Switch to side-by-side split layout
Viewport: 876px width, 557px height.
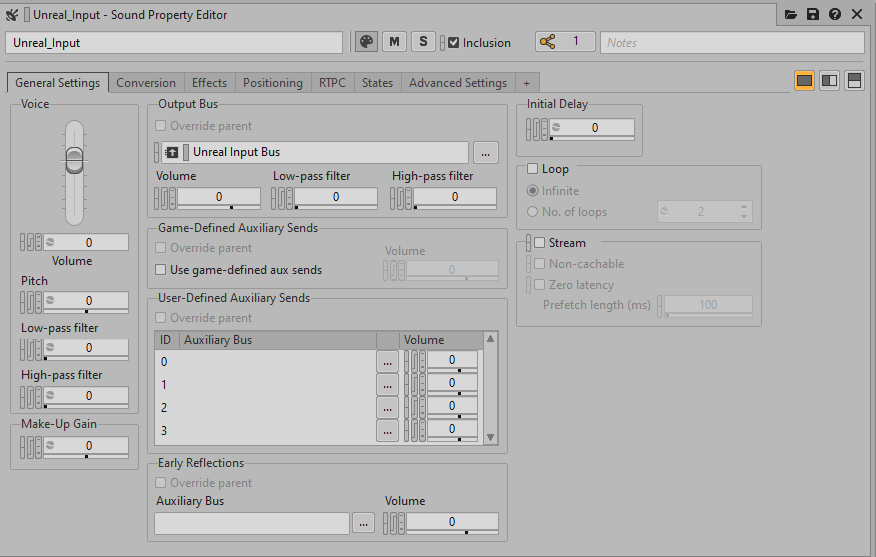click(829, 81)
